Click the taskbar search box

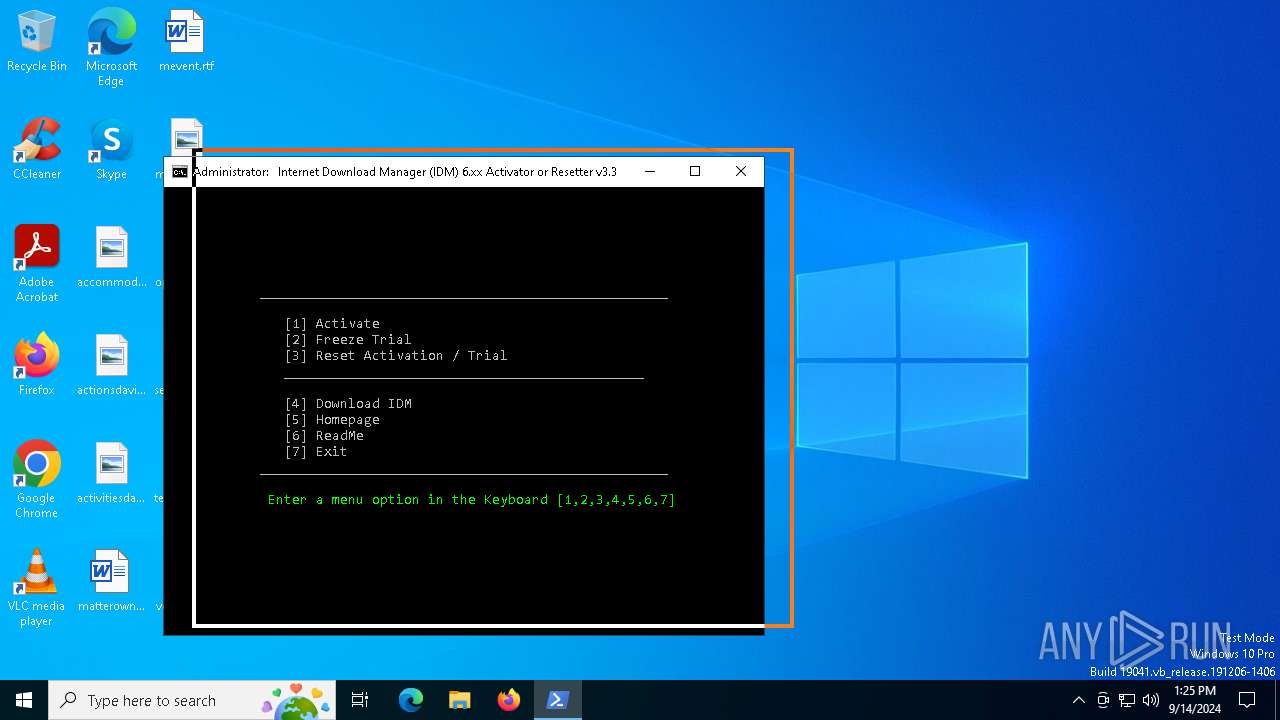pyautogui.click(x=192, y=700)
